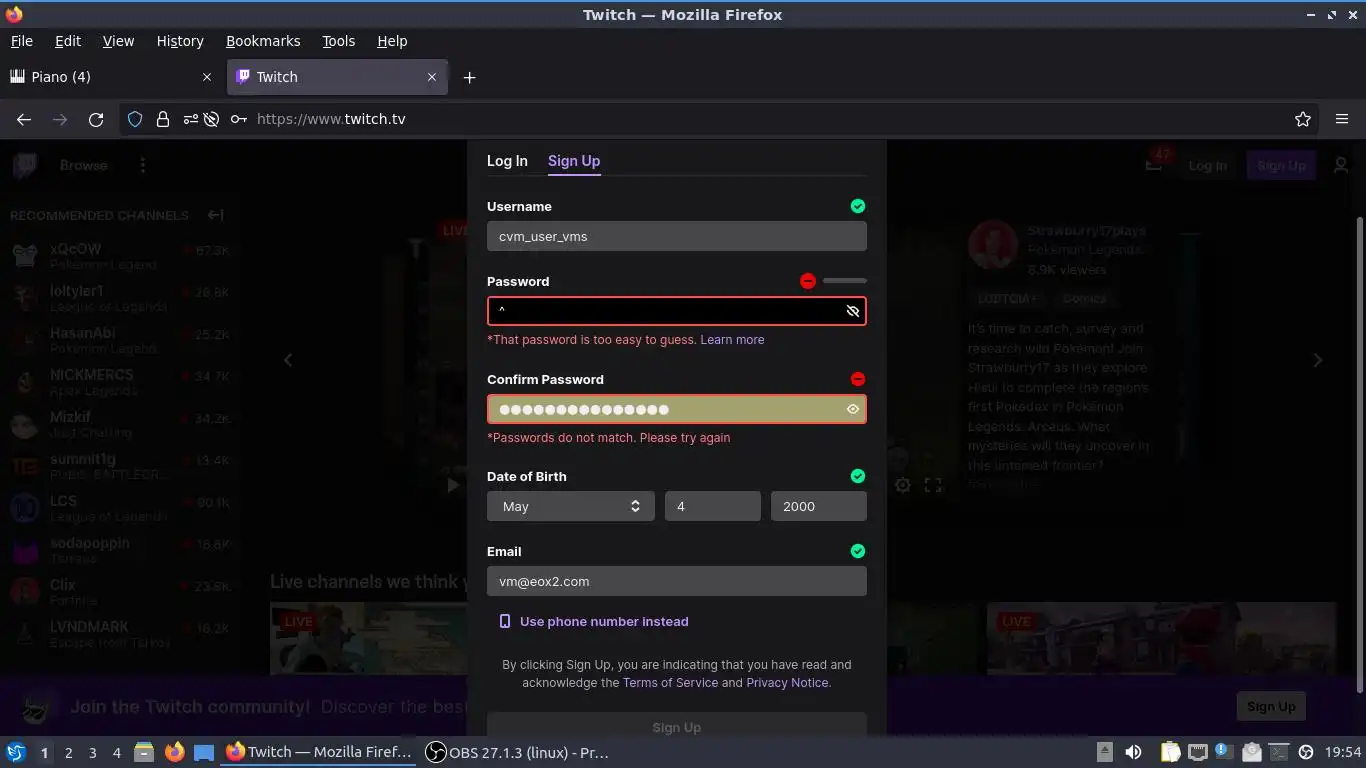Viewport: 1366px width, 768px height.
Task: Open the KDE application launcher
Action: 16,752
